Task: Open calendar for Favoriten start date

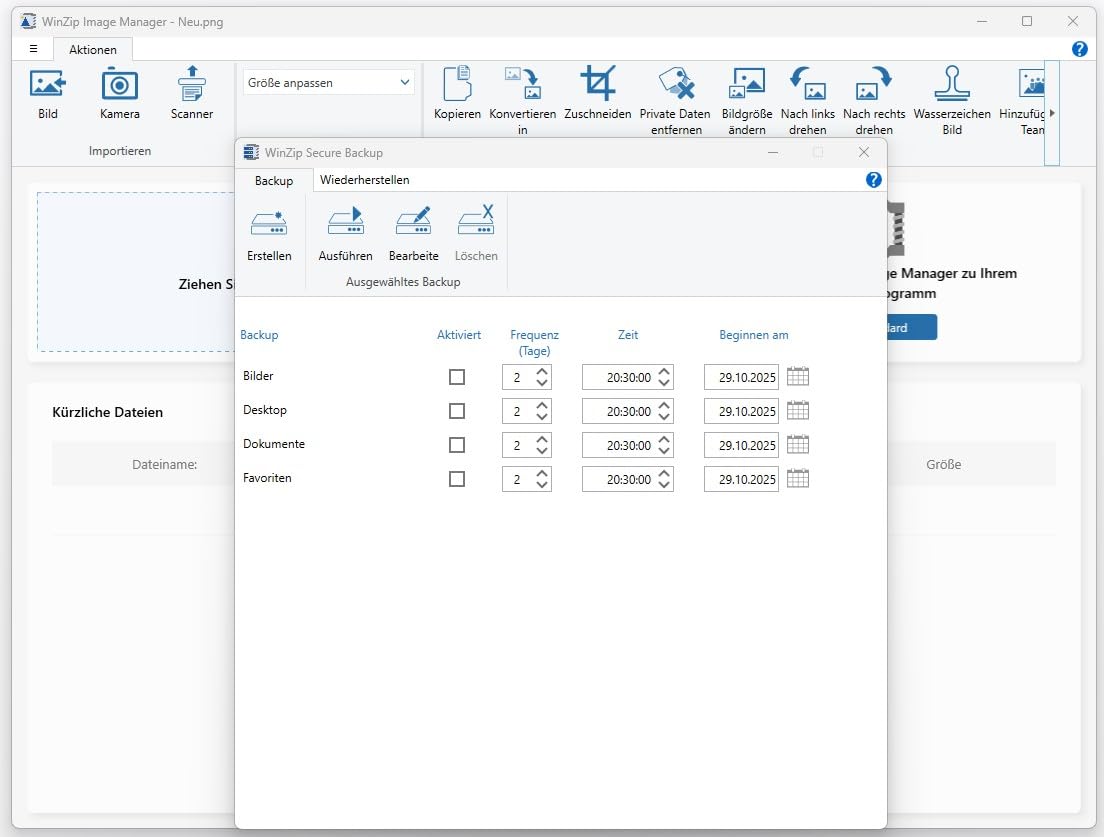Action: [798, 479]
